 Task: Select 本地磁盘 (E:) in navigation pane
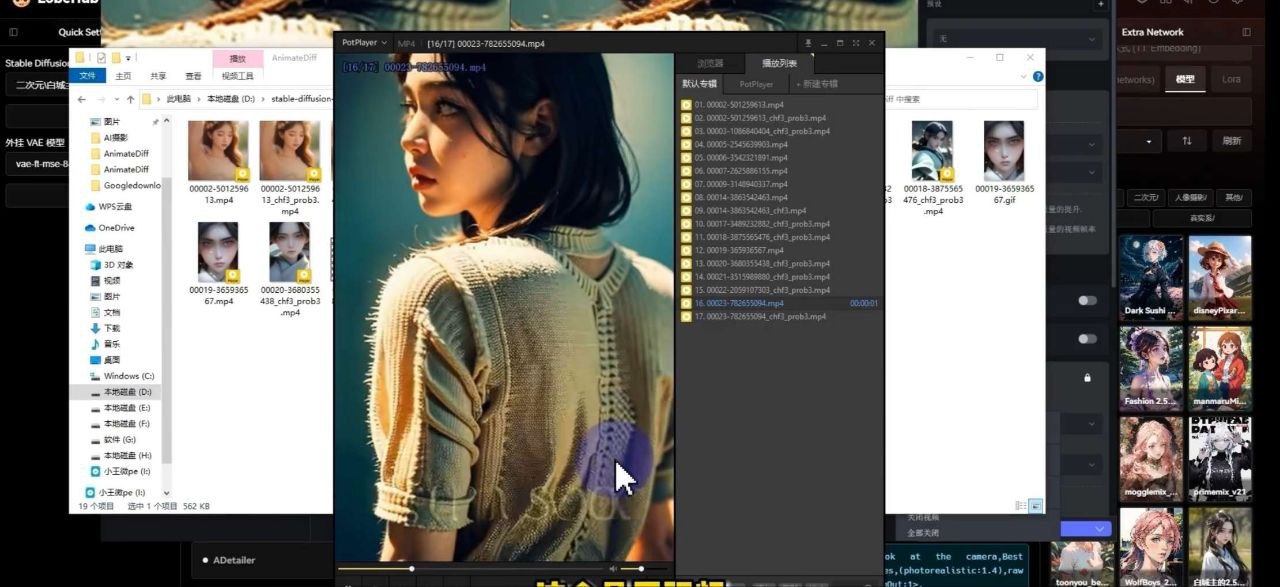tap(120, 408)
